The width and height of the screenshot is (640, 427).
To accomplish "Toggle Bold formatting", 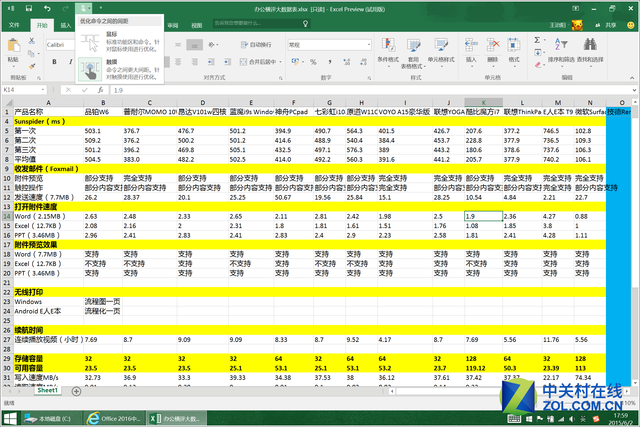I will click(x=54, y=62).
